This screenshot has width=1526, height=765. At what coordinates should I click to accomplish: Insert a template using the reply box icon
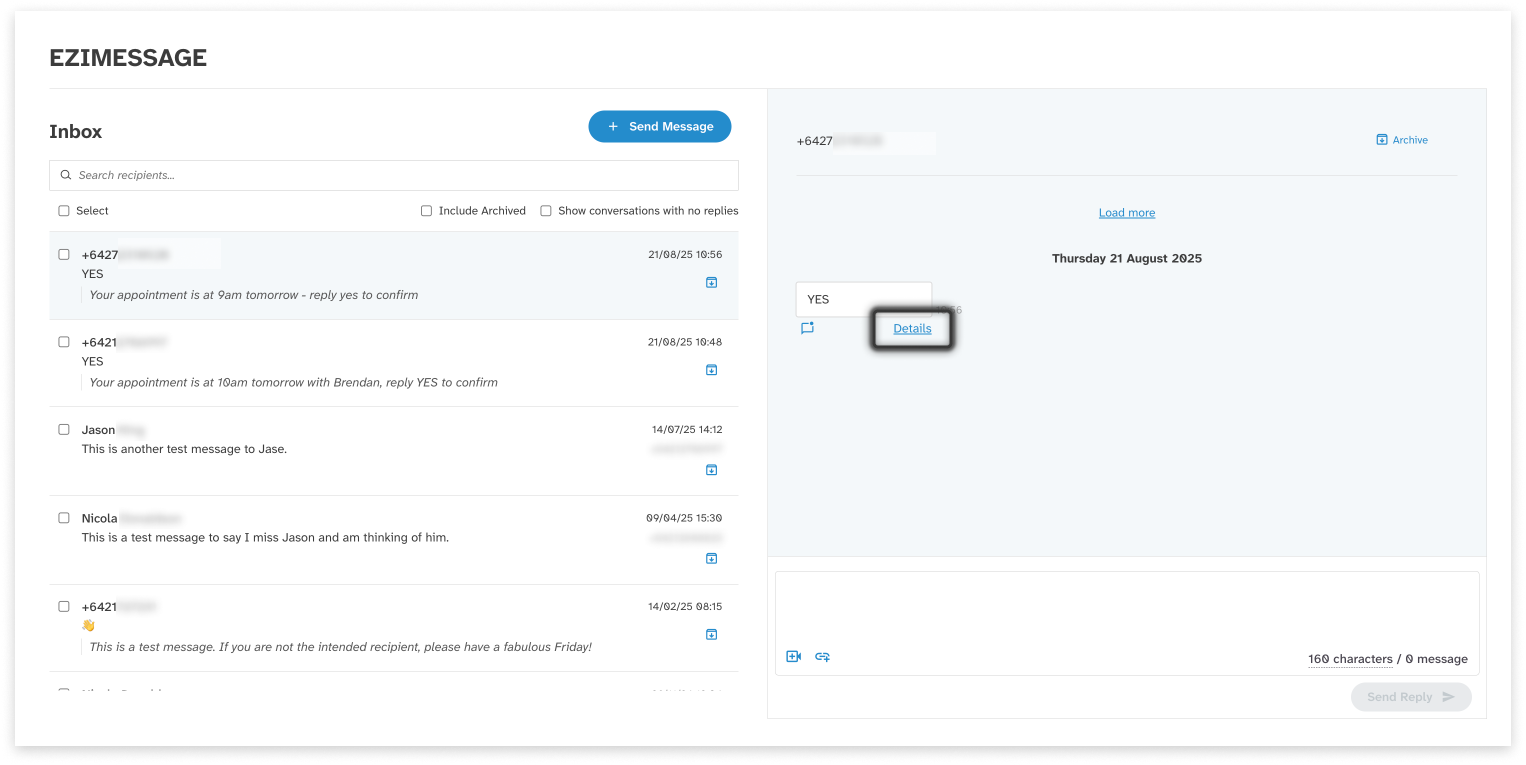(x=793, y=657)
